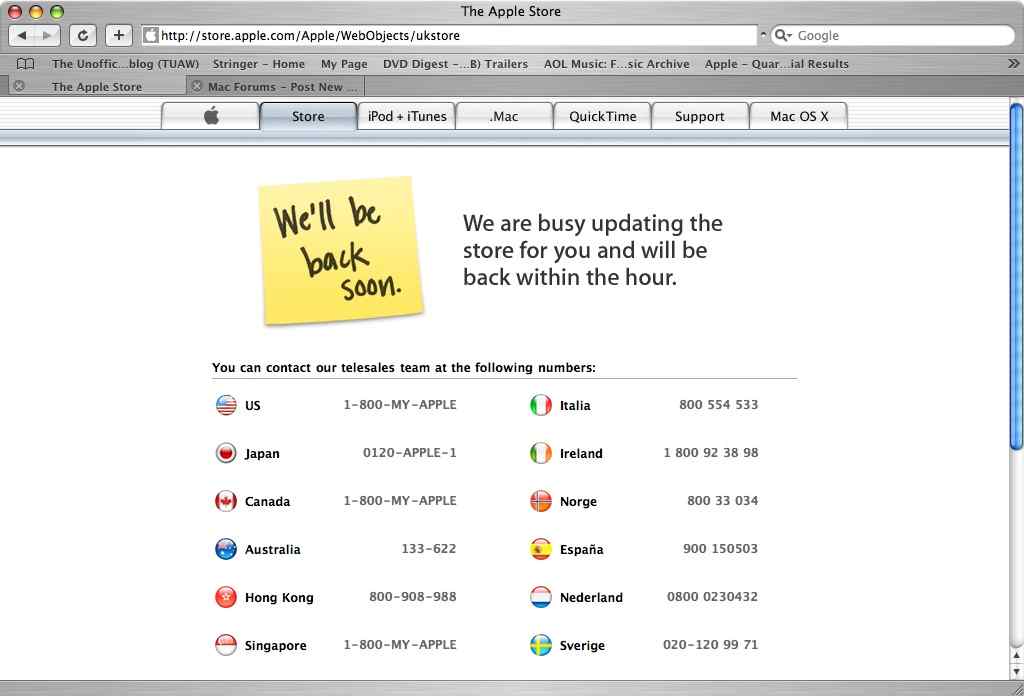Click the Australia flag icon
Image resolution: width=1024 pixels, height=696 pixels.
pos(226,548)
